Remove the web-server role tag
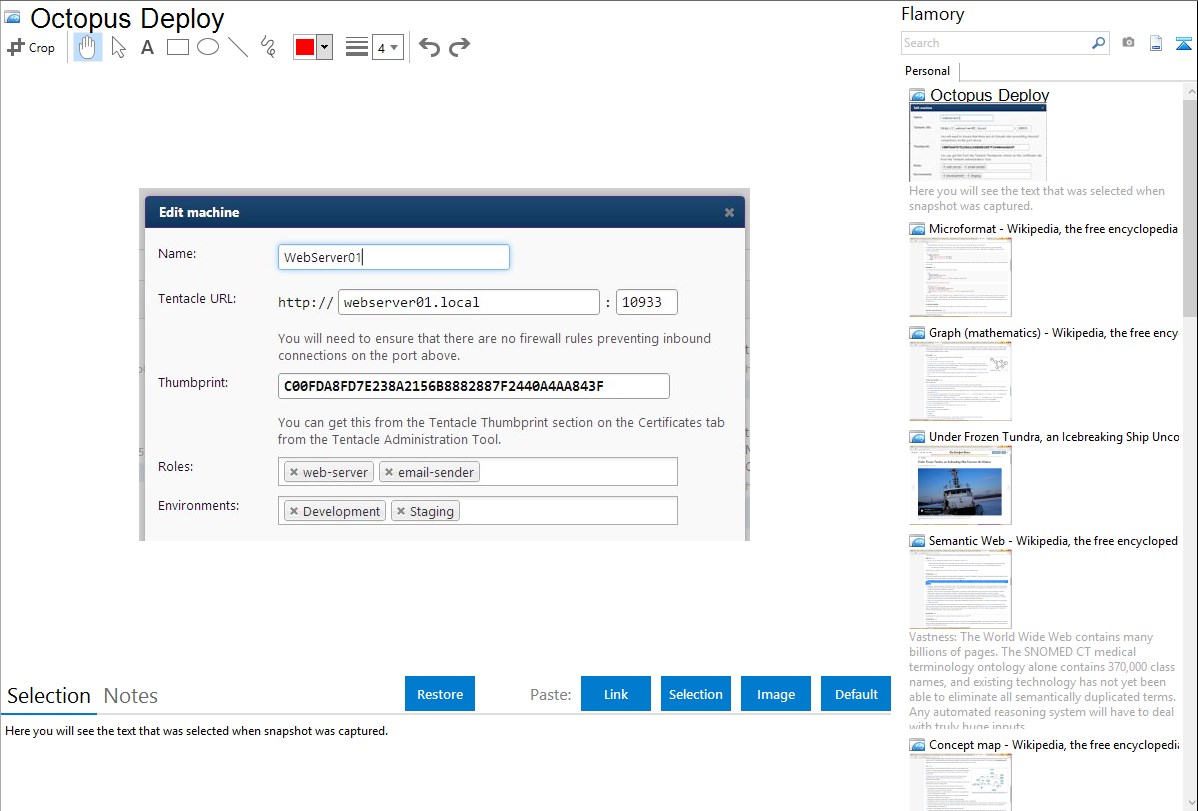This screenshot has width=1198, height=811. pos(294,472)
